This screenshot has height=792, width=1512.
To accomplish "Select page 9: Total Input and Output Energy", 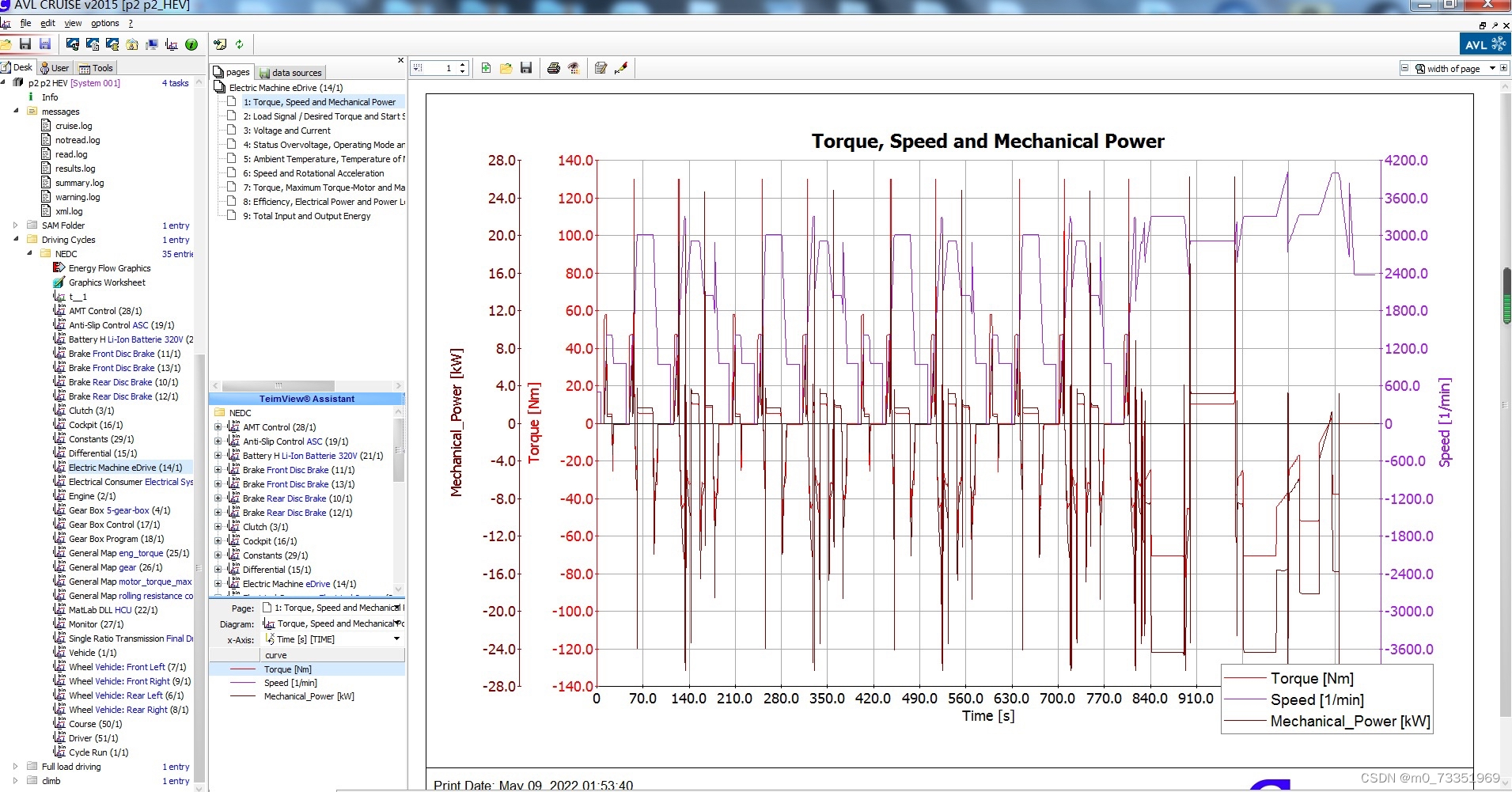I will pos(306,216).
